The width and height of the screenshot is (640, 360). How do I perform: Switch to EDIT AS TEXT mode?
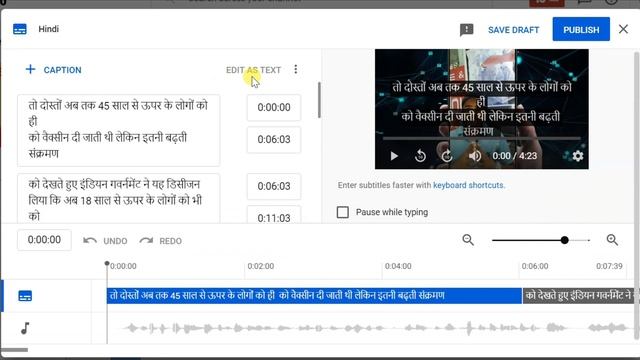click(x=253, y=70)
